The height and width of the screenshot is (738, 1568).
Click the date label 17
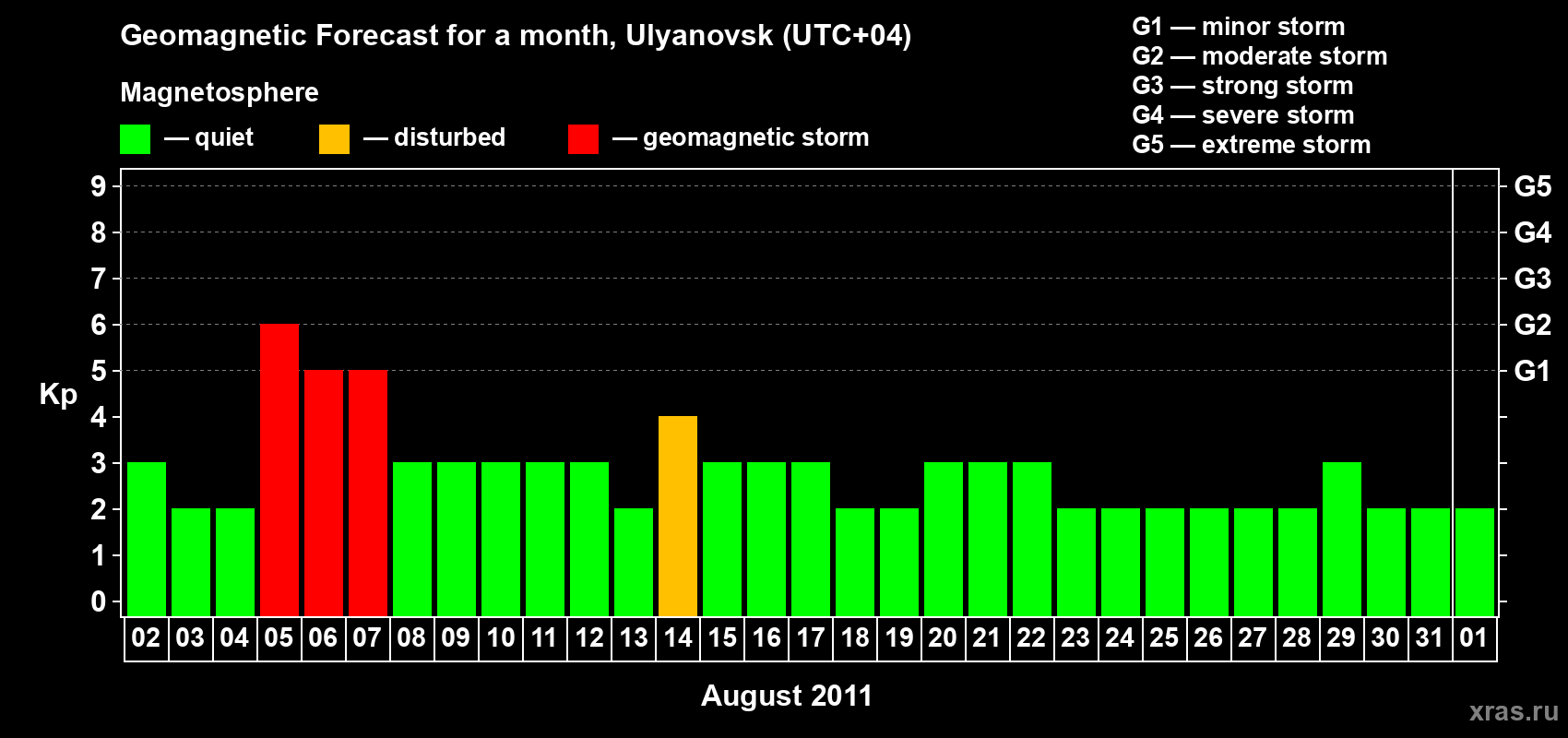point(811,637)
